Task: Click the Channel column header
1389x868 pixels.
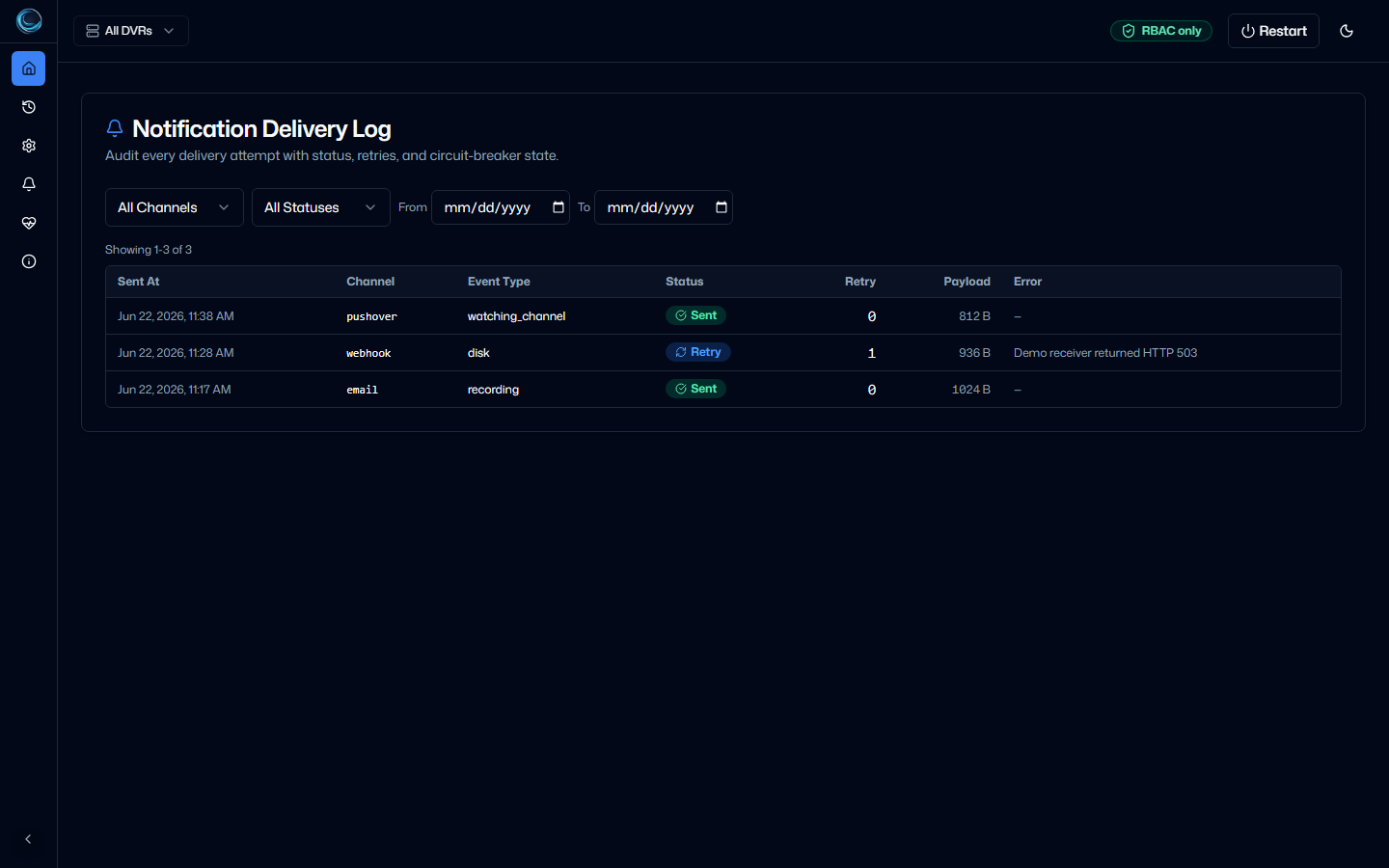Action: (x=370, y=282)
